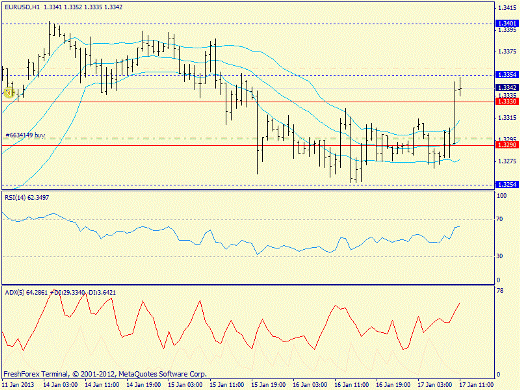This screenshot has height=390, width=520.
Task: Click the blue 1.3254 price level tag
Action: 507,184
